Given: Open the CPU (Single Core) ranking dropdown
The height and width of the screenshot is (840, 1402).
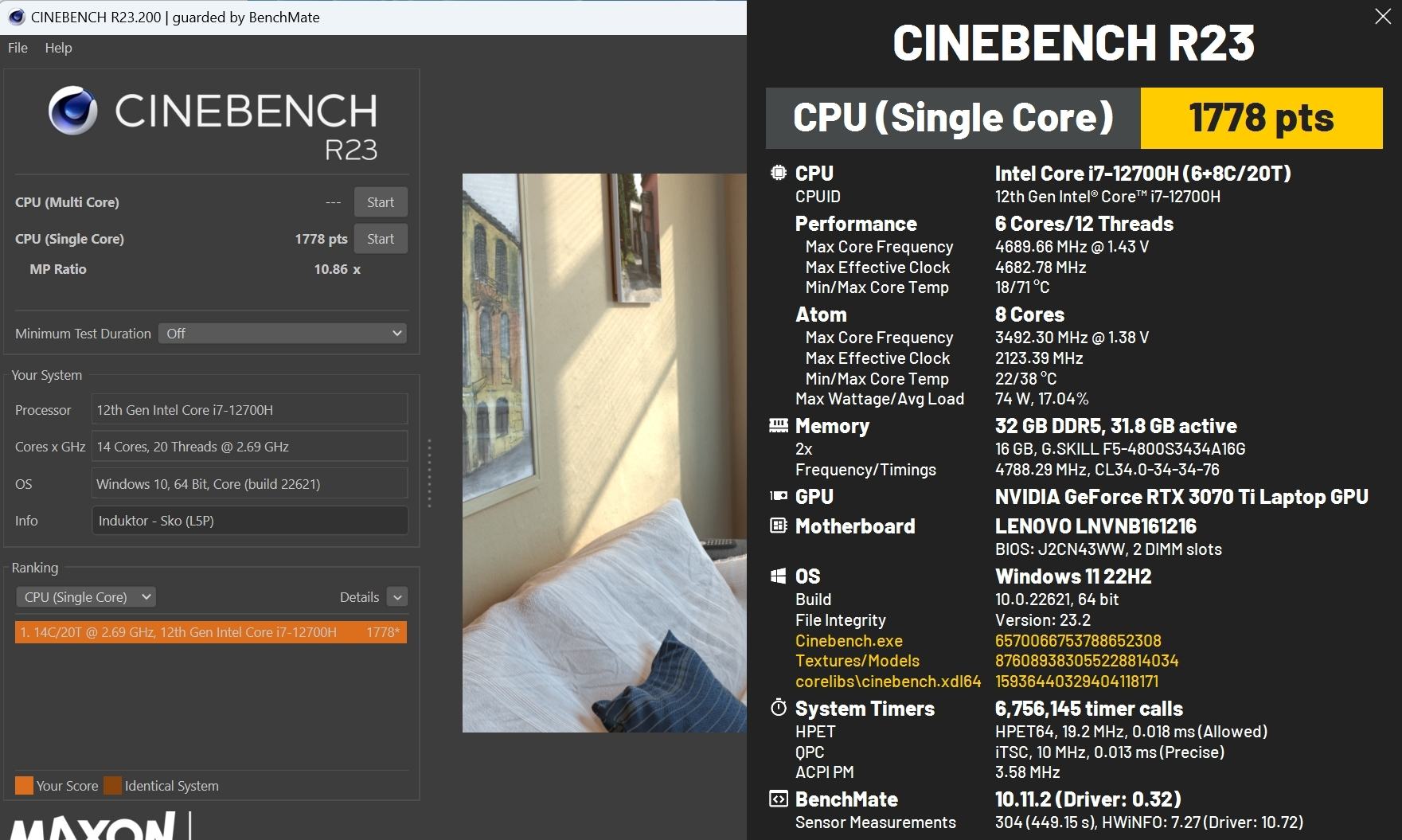Looking at the screenshot, I should (x=85, y=597).
